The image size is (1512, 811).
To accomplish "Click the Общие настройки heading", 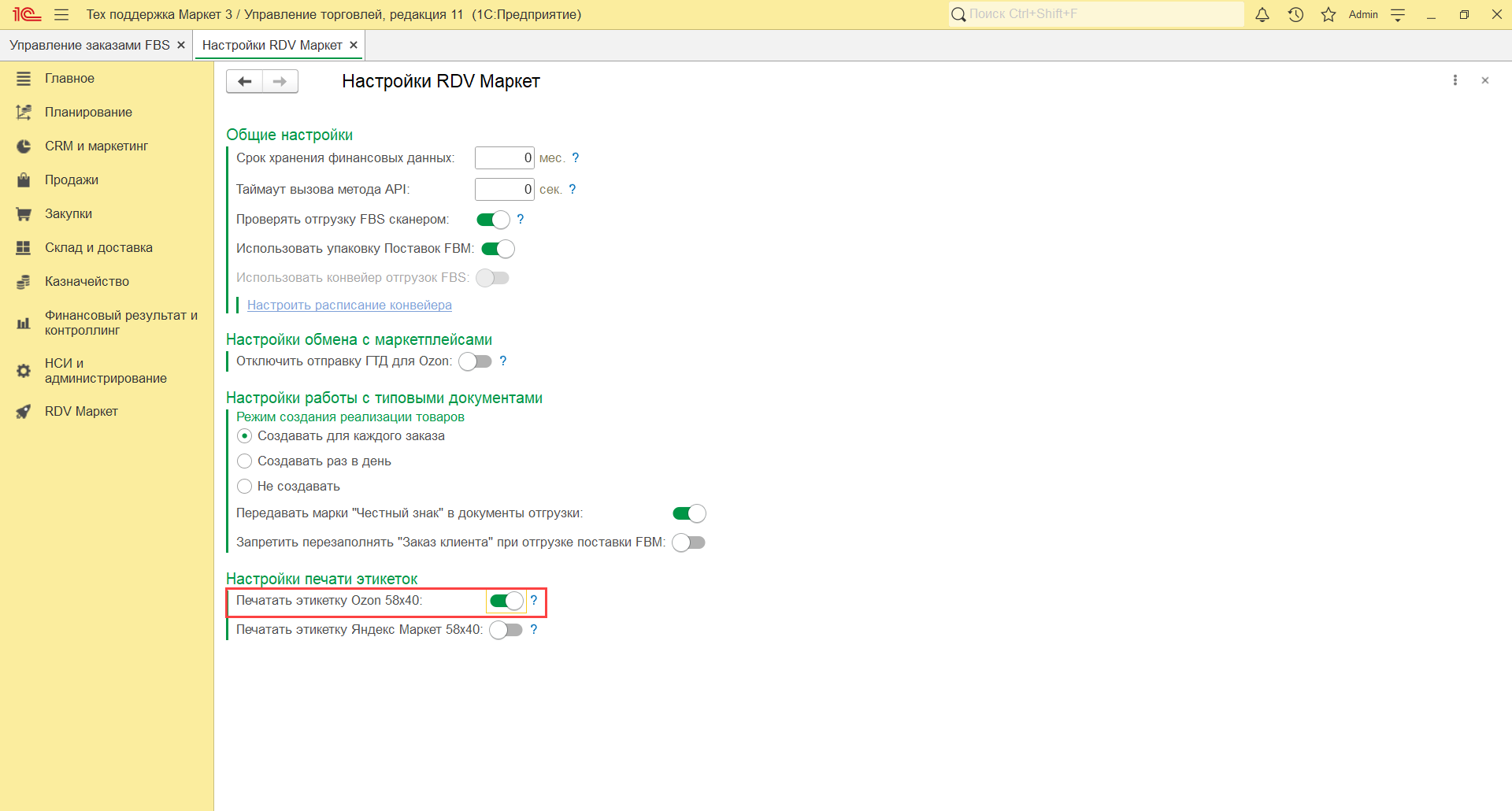I will (x=290, y=135).
